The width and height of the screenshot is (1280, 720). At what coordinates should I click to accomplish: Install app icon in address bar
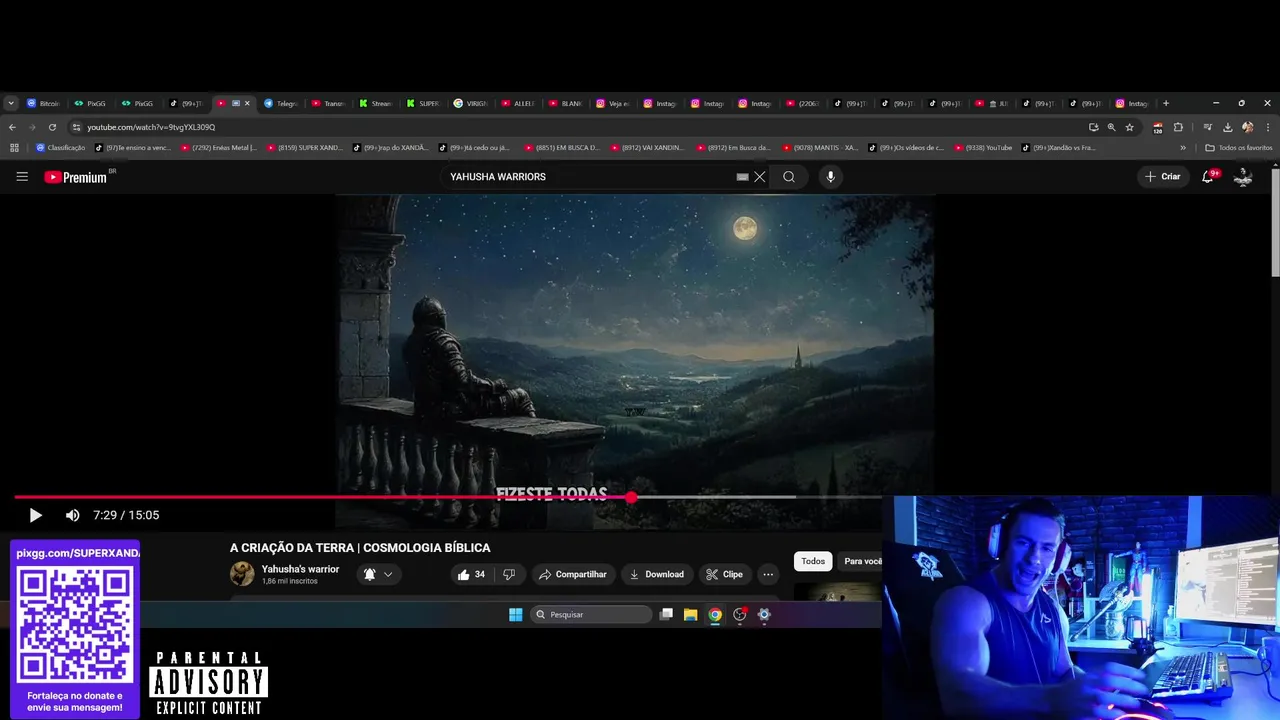(1094, 127)
